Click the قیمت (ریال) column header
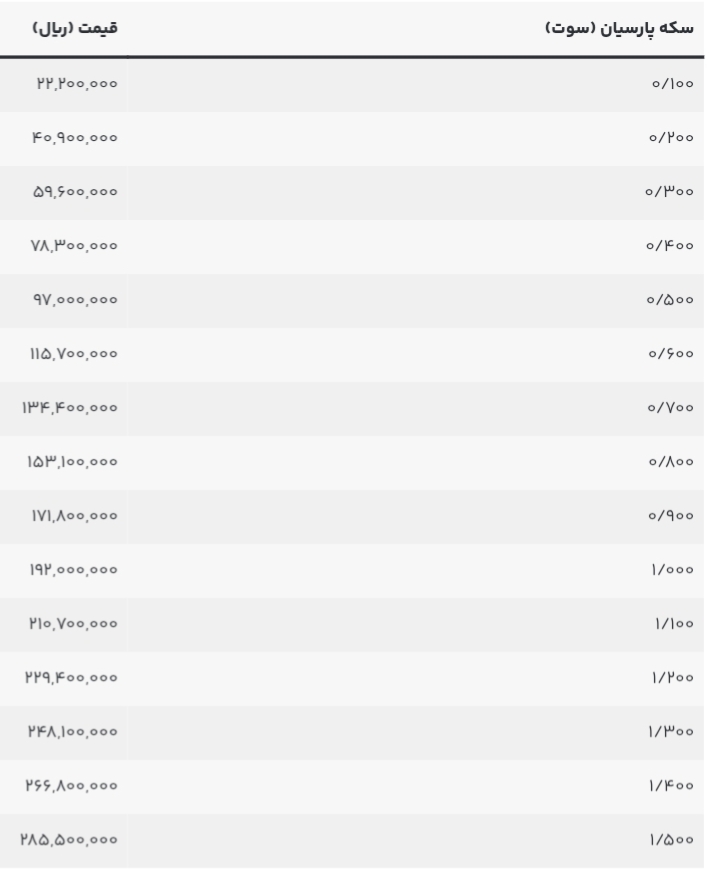The width and height of the screenshot is (727, 870). click(x=75, y=28)
